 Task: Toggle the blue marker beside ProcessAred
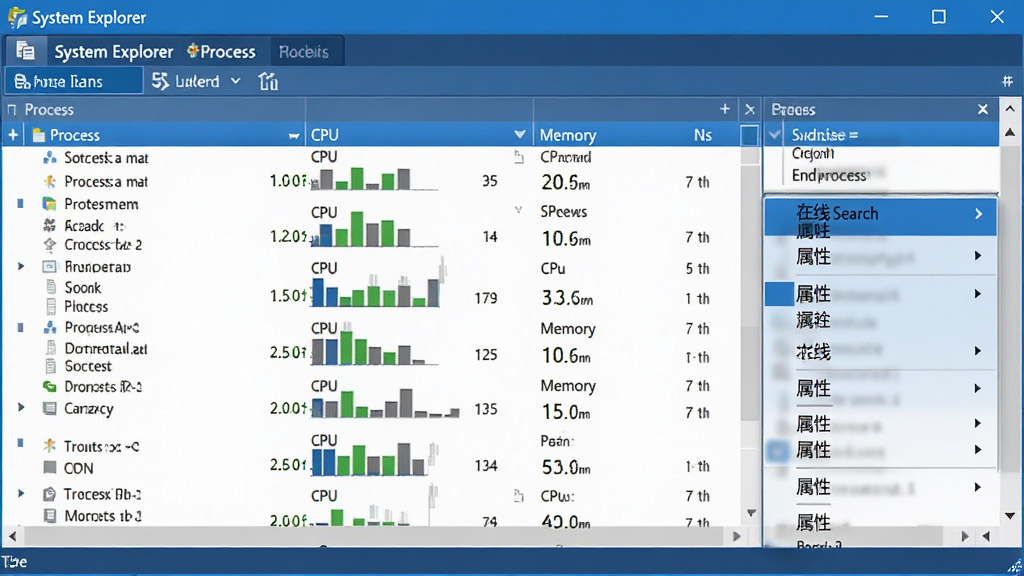pos(20,327)
